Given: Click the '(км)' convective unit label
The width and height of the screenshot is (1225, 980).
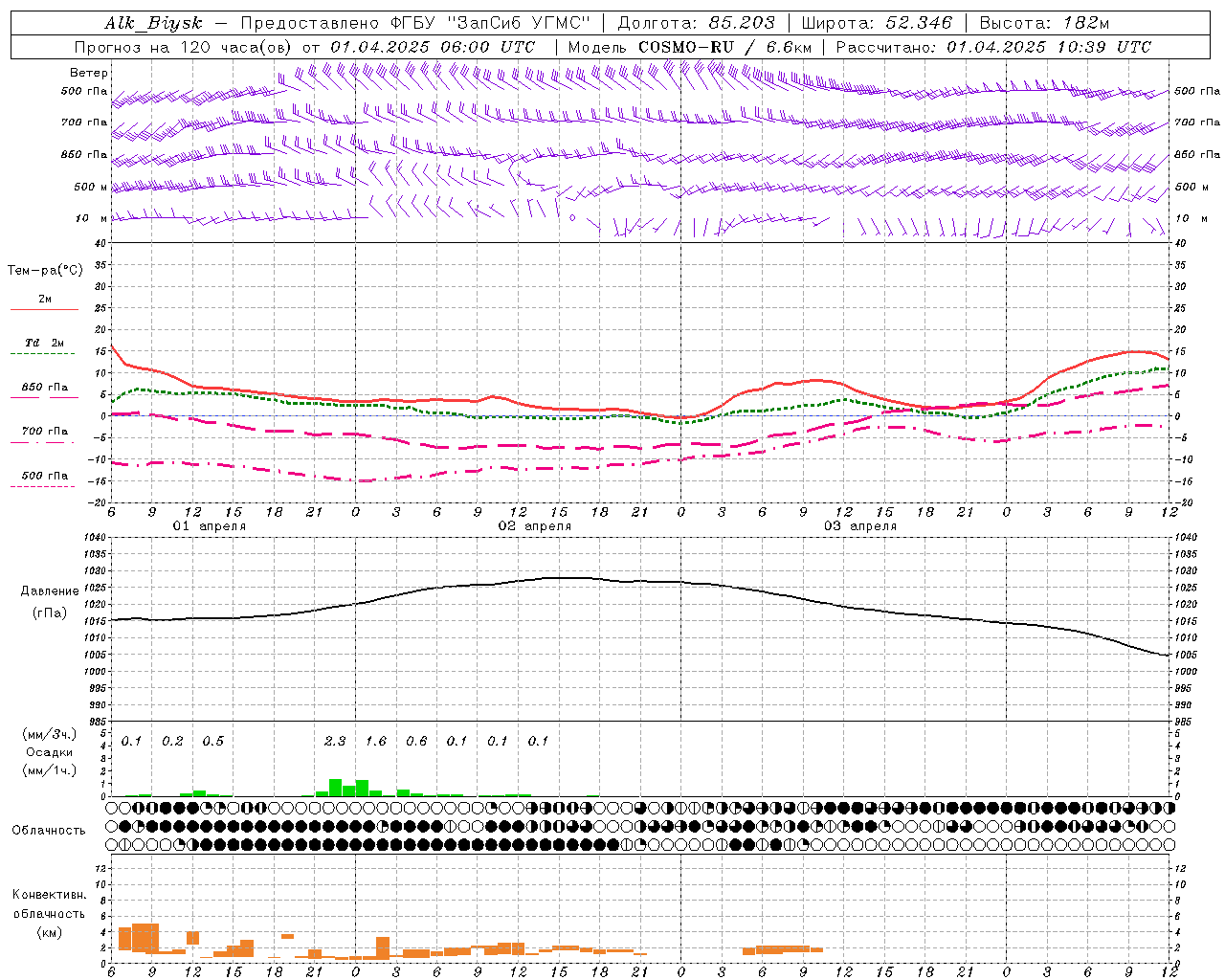Looking at the screenshot, I should tap(50, 932).
